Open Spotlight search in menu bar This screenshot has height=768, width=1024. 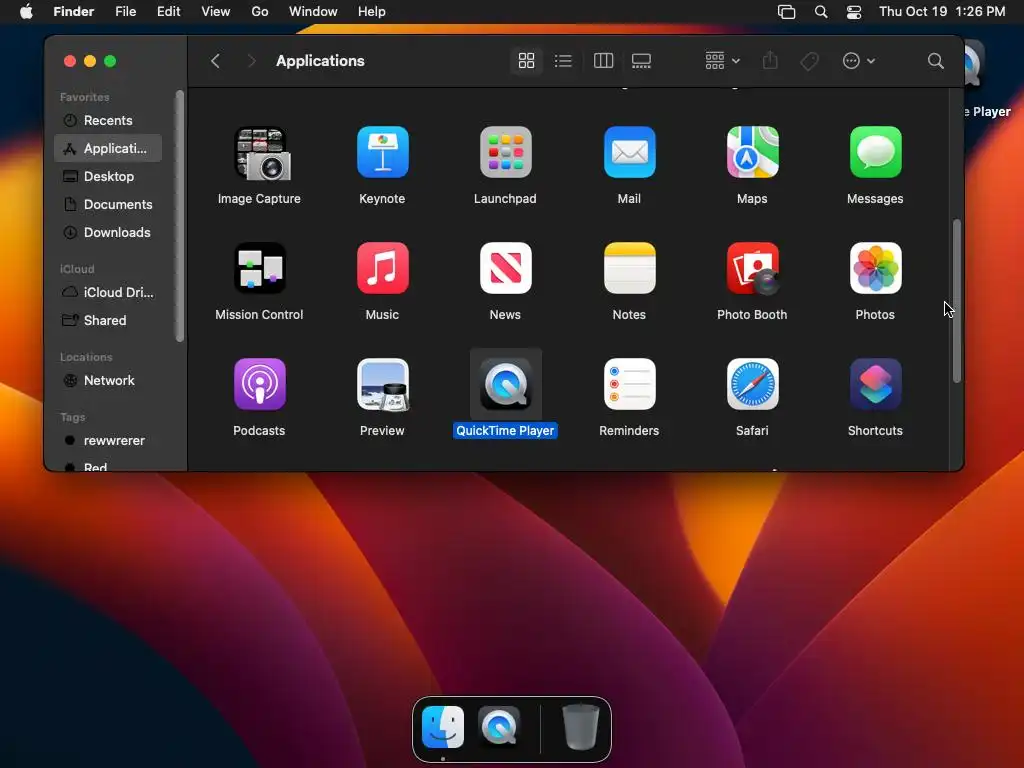coord(821,12)
